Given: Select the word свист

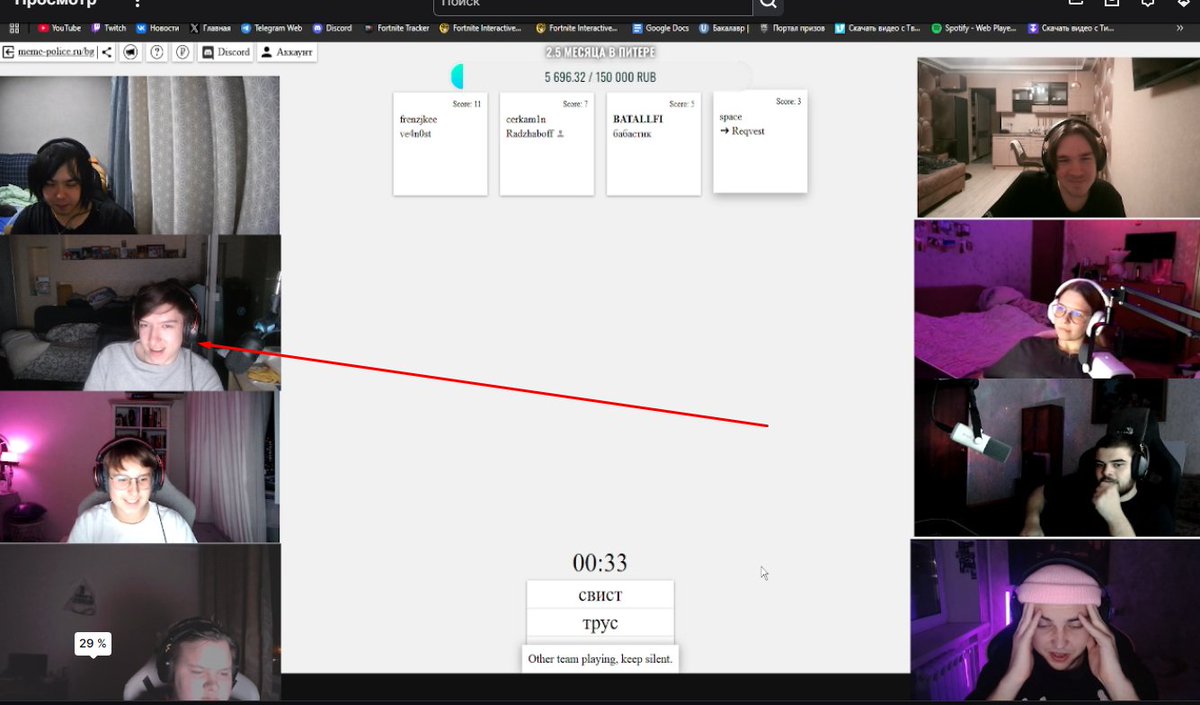Looking at the screenshot, I should click(x=600, y=595).
